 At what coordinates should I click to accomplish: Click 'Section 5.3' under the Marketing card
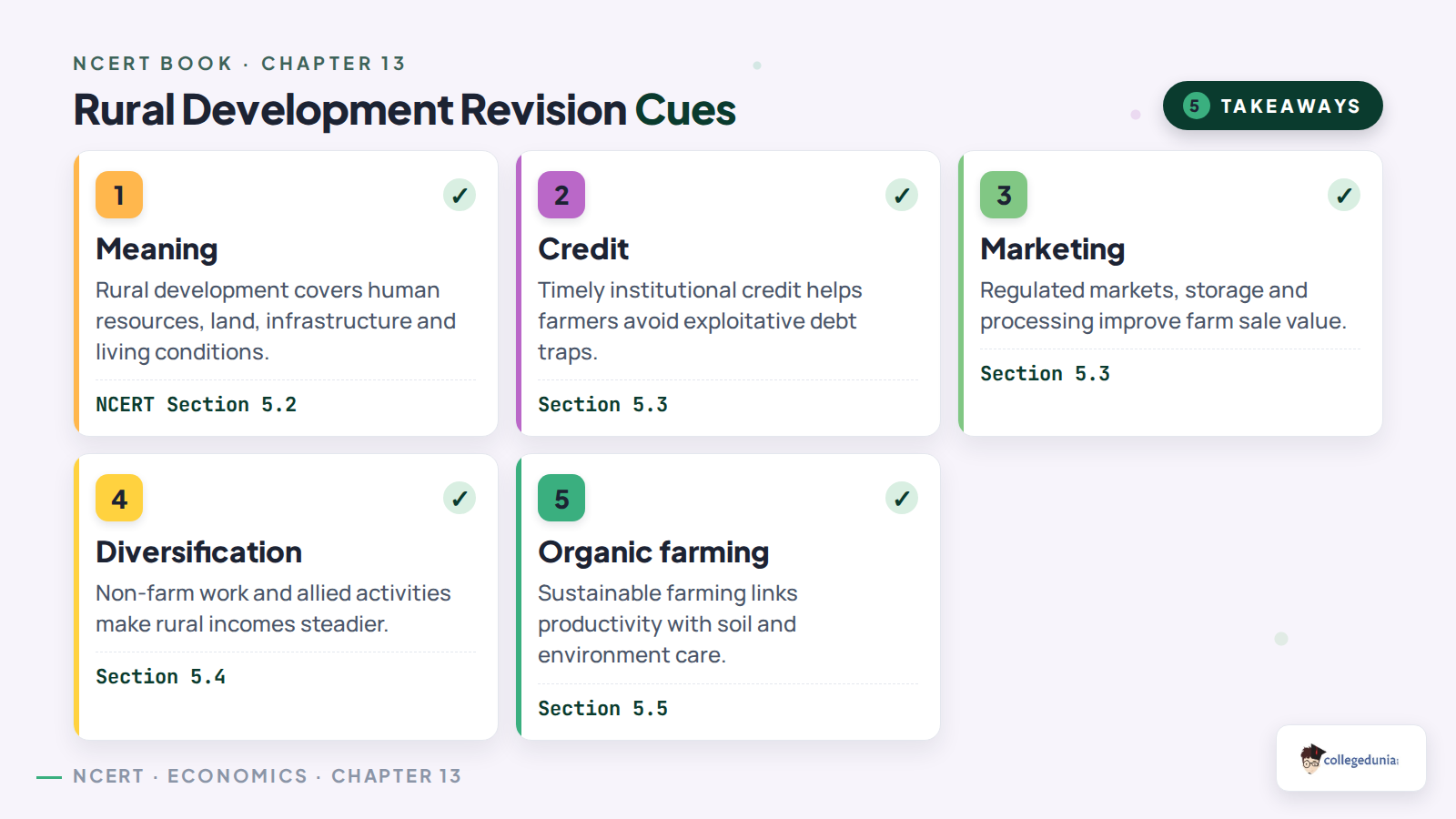(1045, 373)
